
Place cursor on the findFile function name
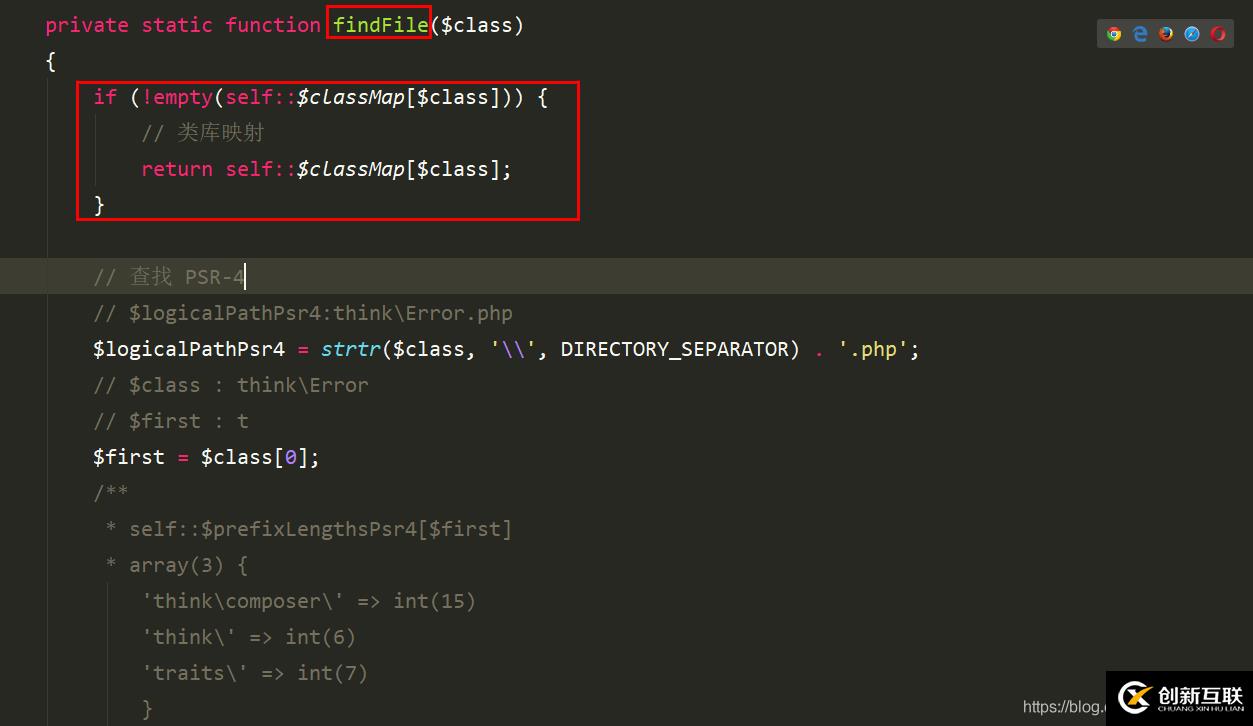point(380,25)
